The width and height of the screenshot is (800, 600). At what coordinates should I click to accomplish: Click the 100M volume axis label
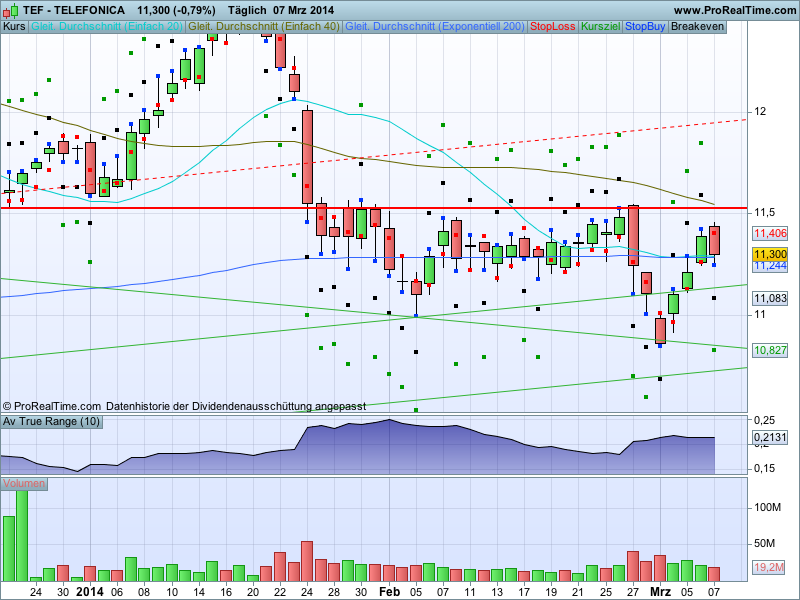767,508
